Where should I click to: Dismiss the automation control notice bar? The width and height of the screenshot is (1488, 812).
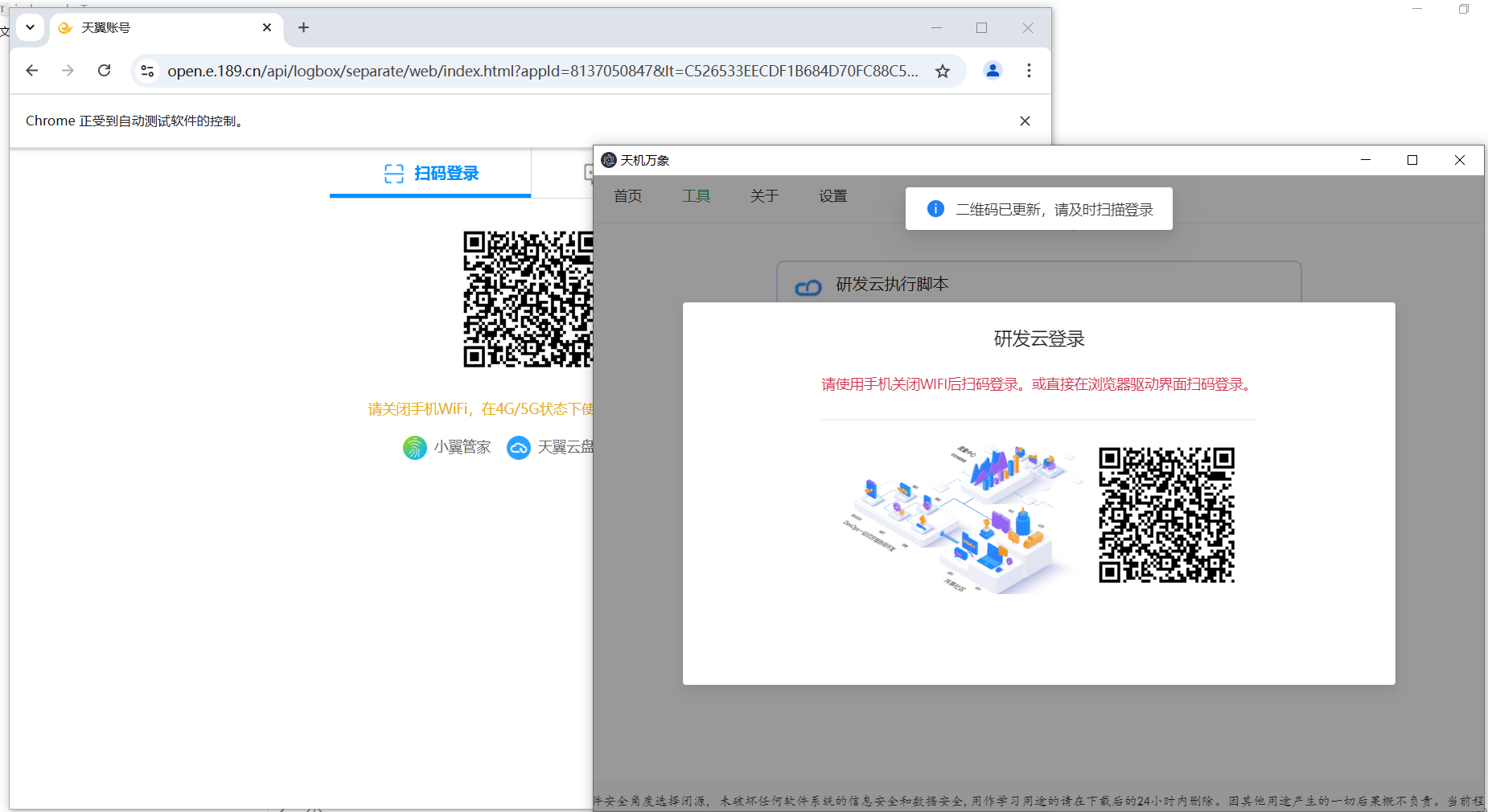(1025, 121)
